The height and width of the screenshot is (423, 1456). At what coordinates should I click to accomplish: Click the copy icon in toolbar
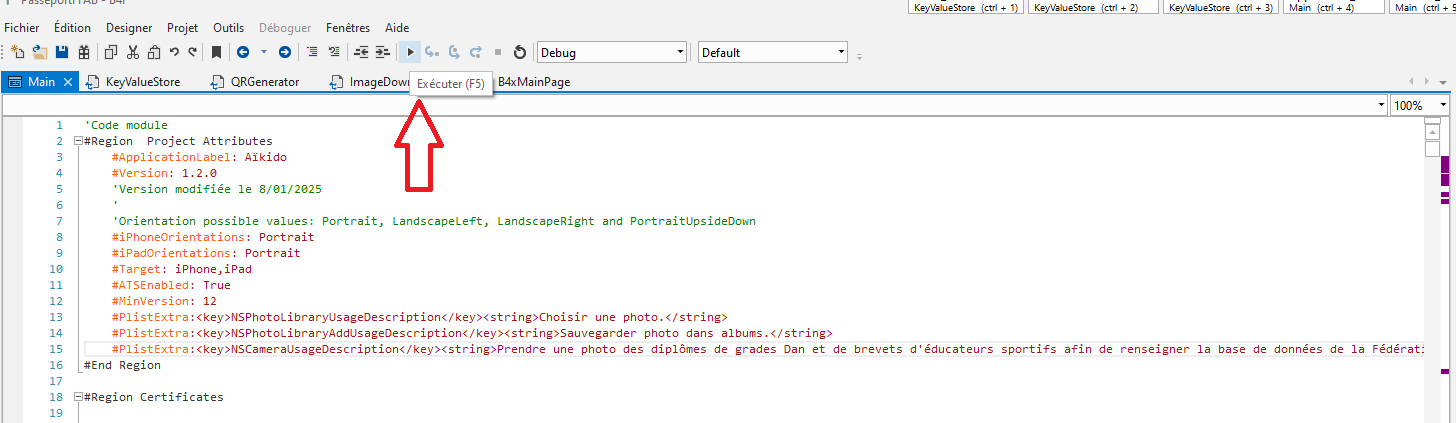point(111,52)
